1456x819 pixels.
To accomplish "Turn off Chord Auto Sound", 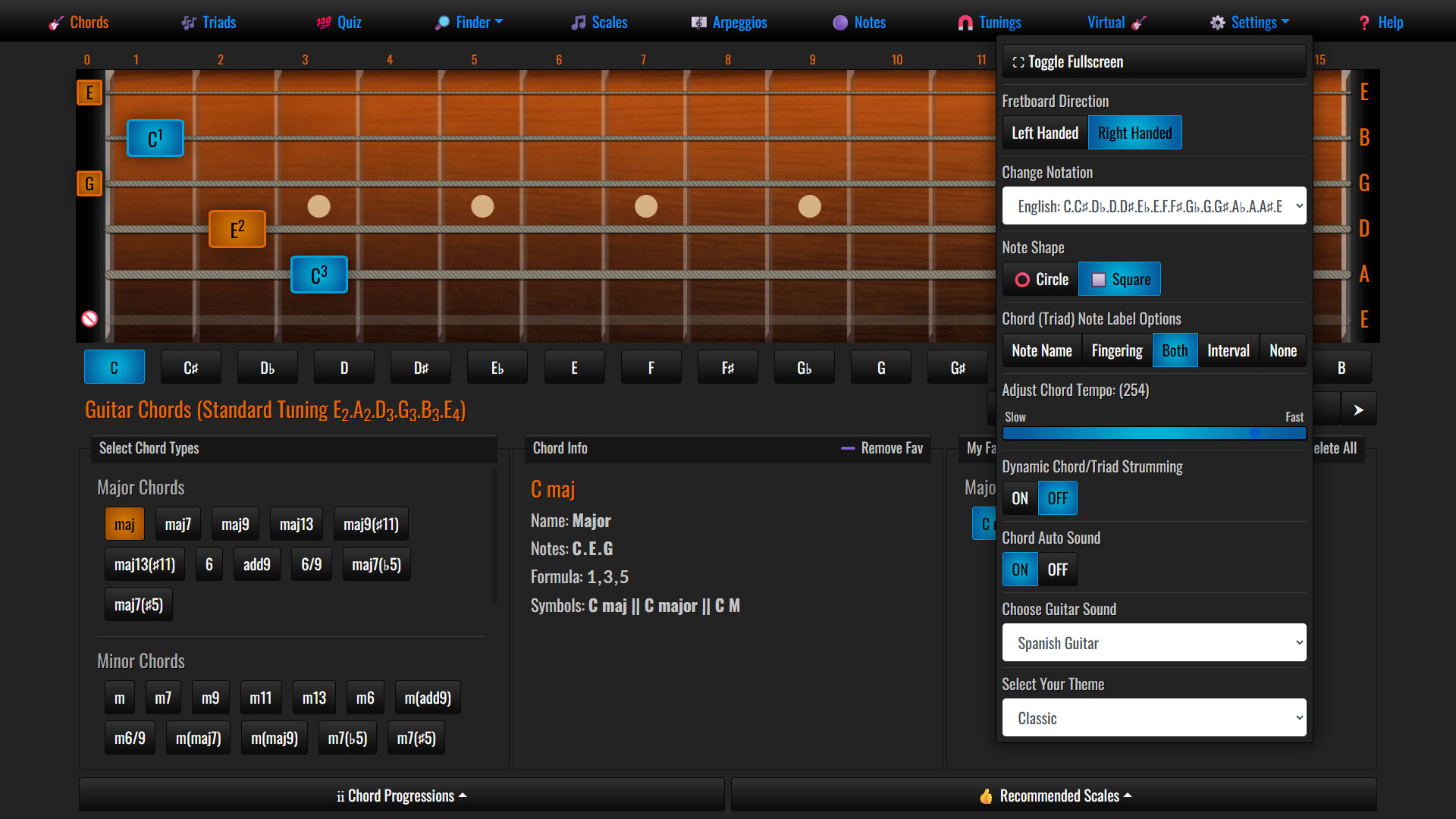I will [1059, 569].
